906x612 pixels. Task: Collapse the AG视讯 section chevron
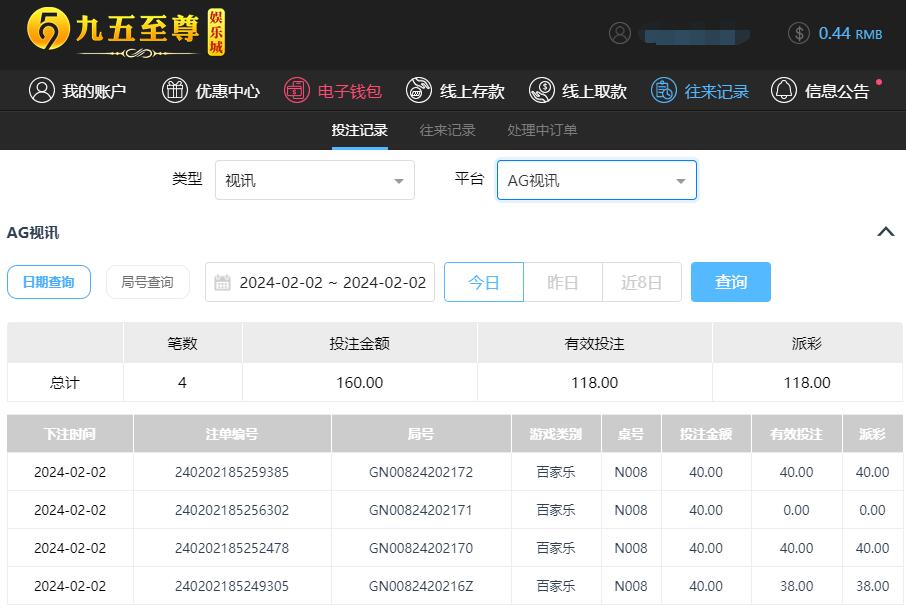[886, 232]
